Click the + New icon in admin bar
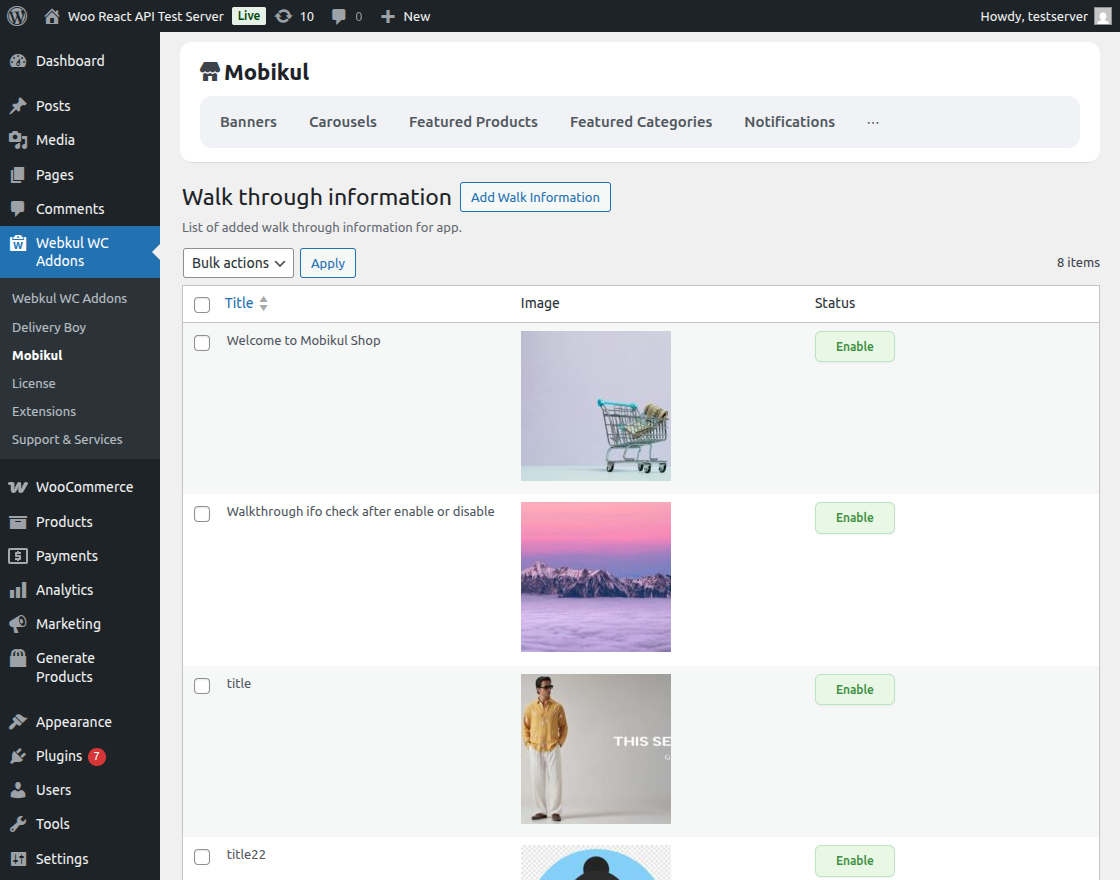The image size is (1120, 880). [387, 16]
